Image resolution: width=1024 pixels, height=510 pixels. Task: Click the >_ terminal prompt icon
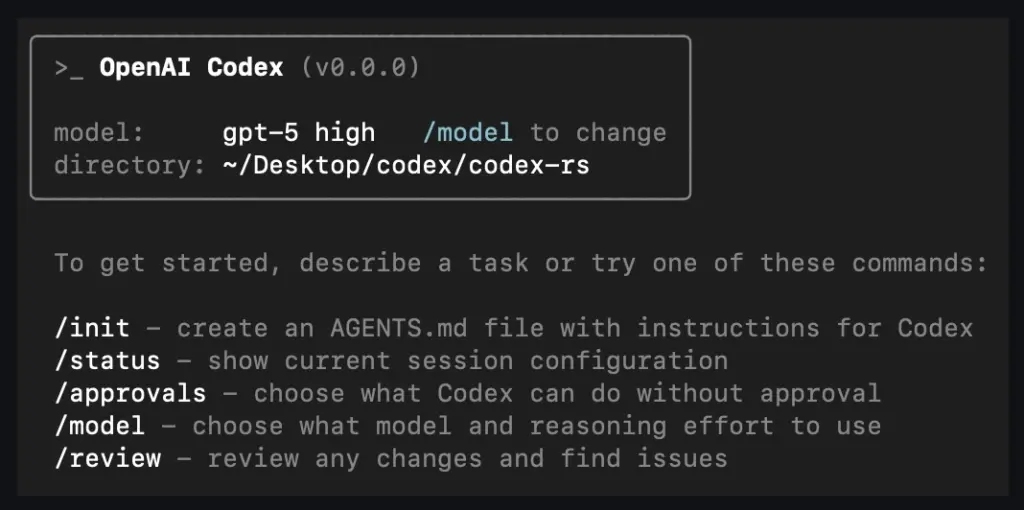tap(70, 69)
